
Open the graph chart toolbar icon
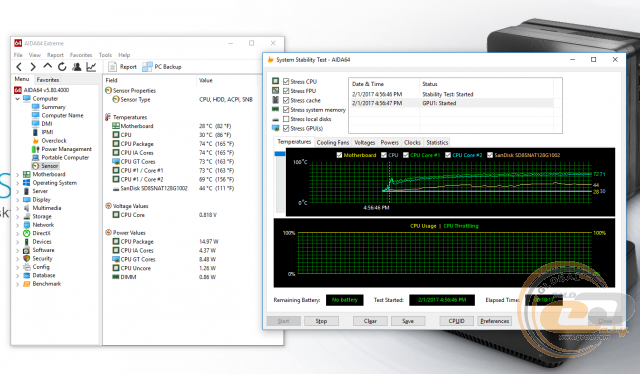(91, 67)
